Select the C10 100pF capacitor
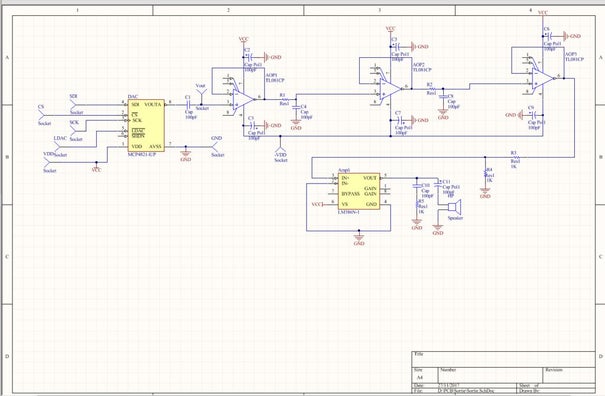Image resolution: width=605 pixels, height=396 pixels. [417, 186]
